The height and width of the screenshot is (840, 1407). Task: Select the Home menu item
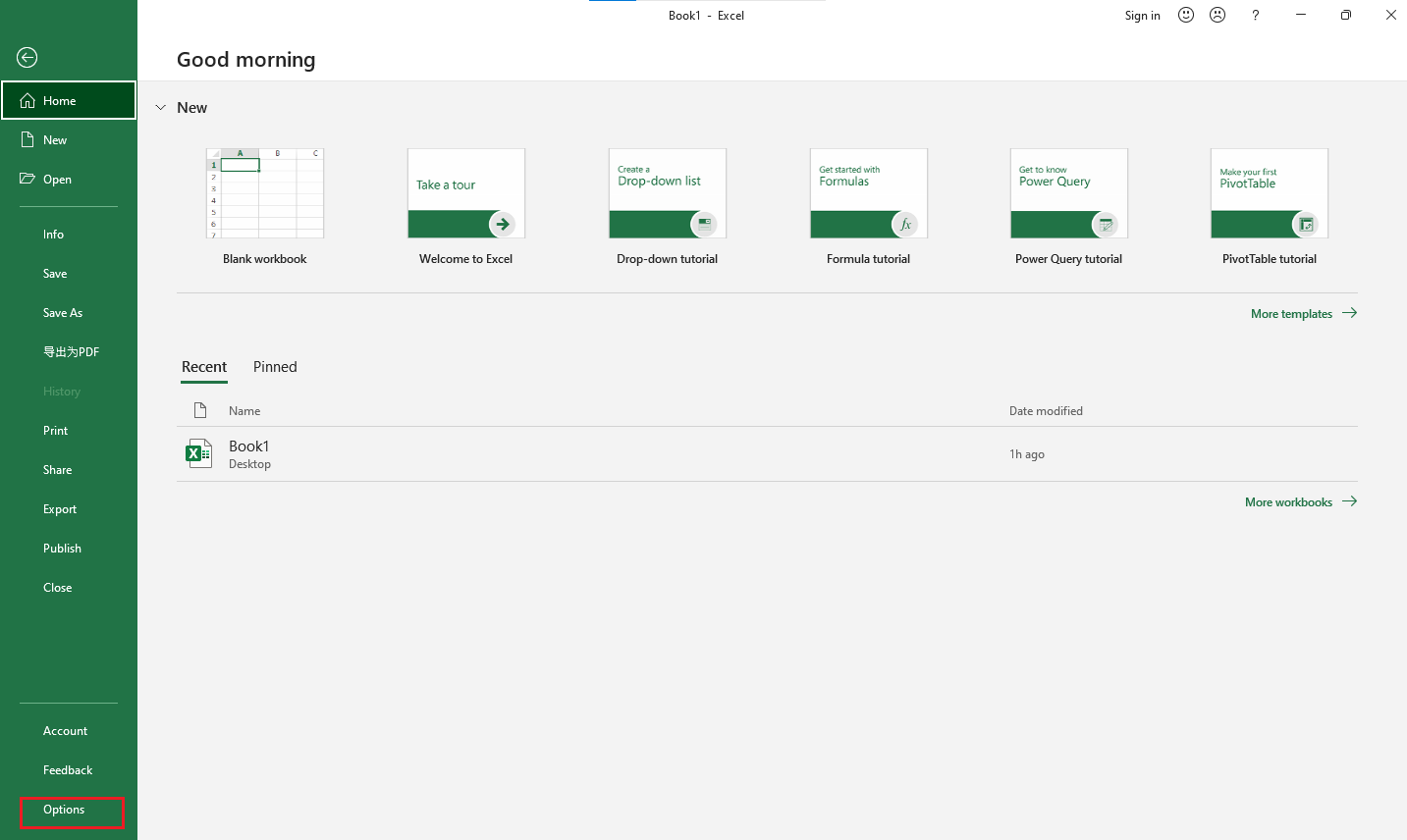coord(69,100)
